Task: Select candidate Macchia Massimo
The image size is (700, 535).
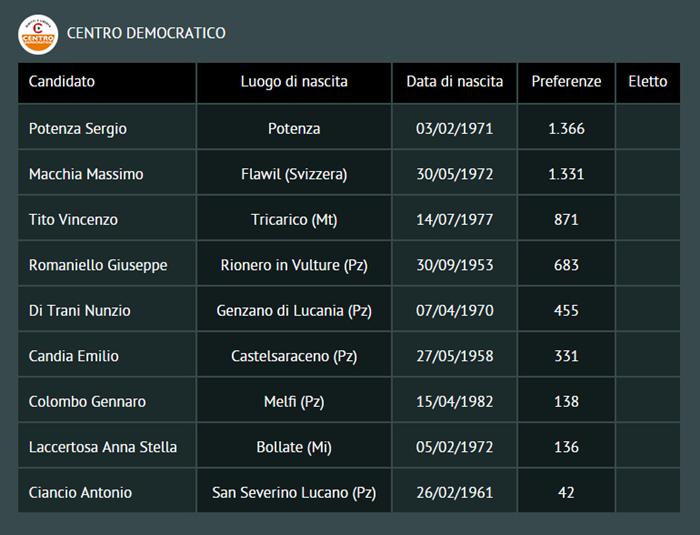Action: 86,174
